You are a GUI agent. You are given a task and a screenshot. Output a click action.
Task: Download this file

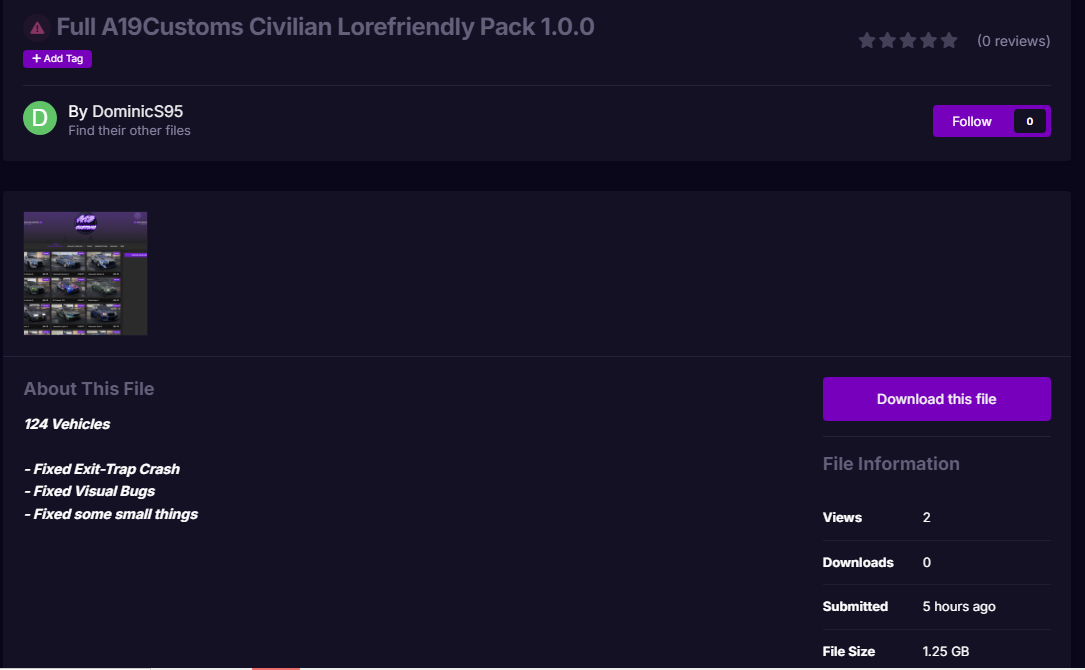click(x=936, y=399)
